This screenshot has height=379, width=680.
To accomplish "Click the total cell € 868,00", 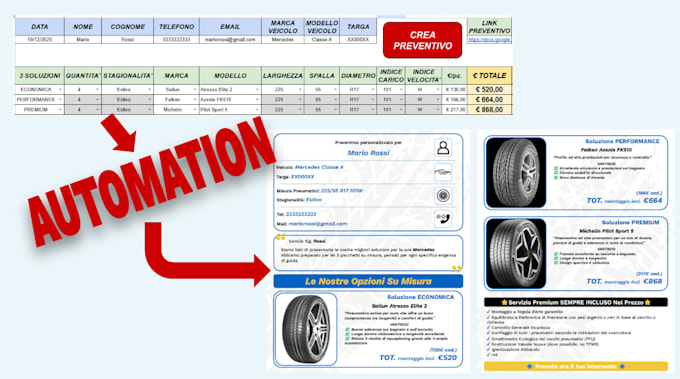I will (490, 110).
